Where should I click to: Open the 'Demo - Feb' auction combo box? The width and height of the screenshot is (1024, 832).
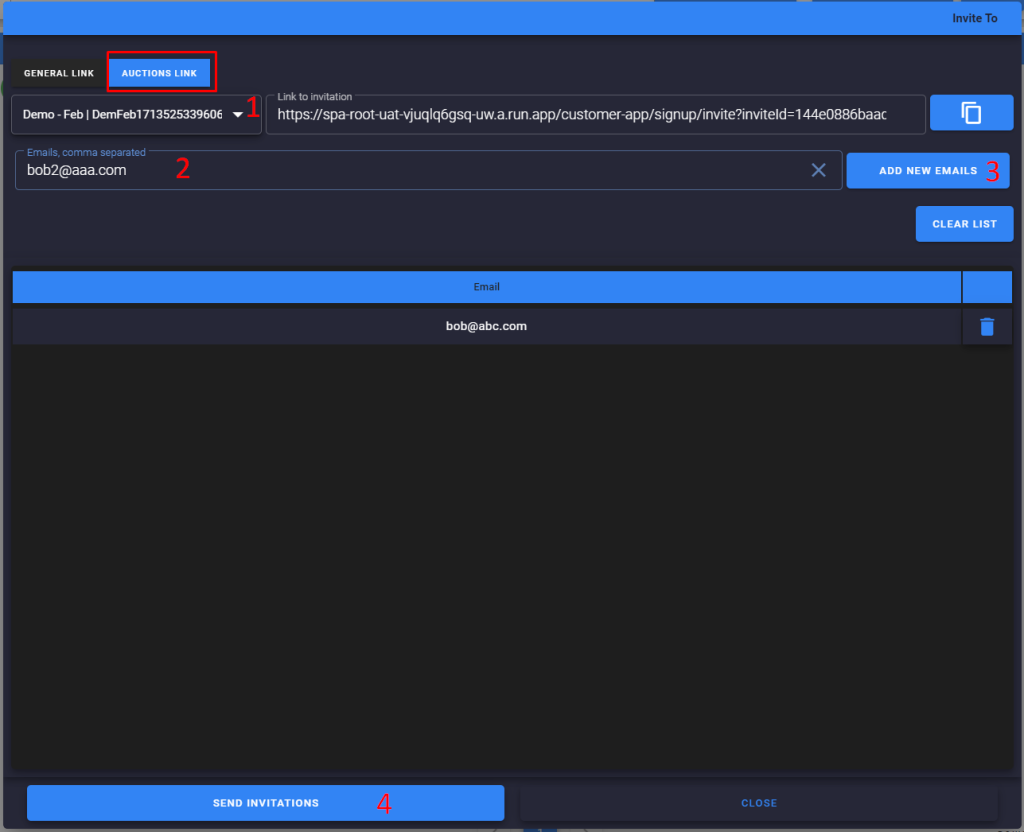tap(123, 115)
